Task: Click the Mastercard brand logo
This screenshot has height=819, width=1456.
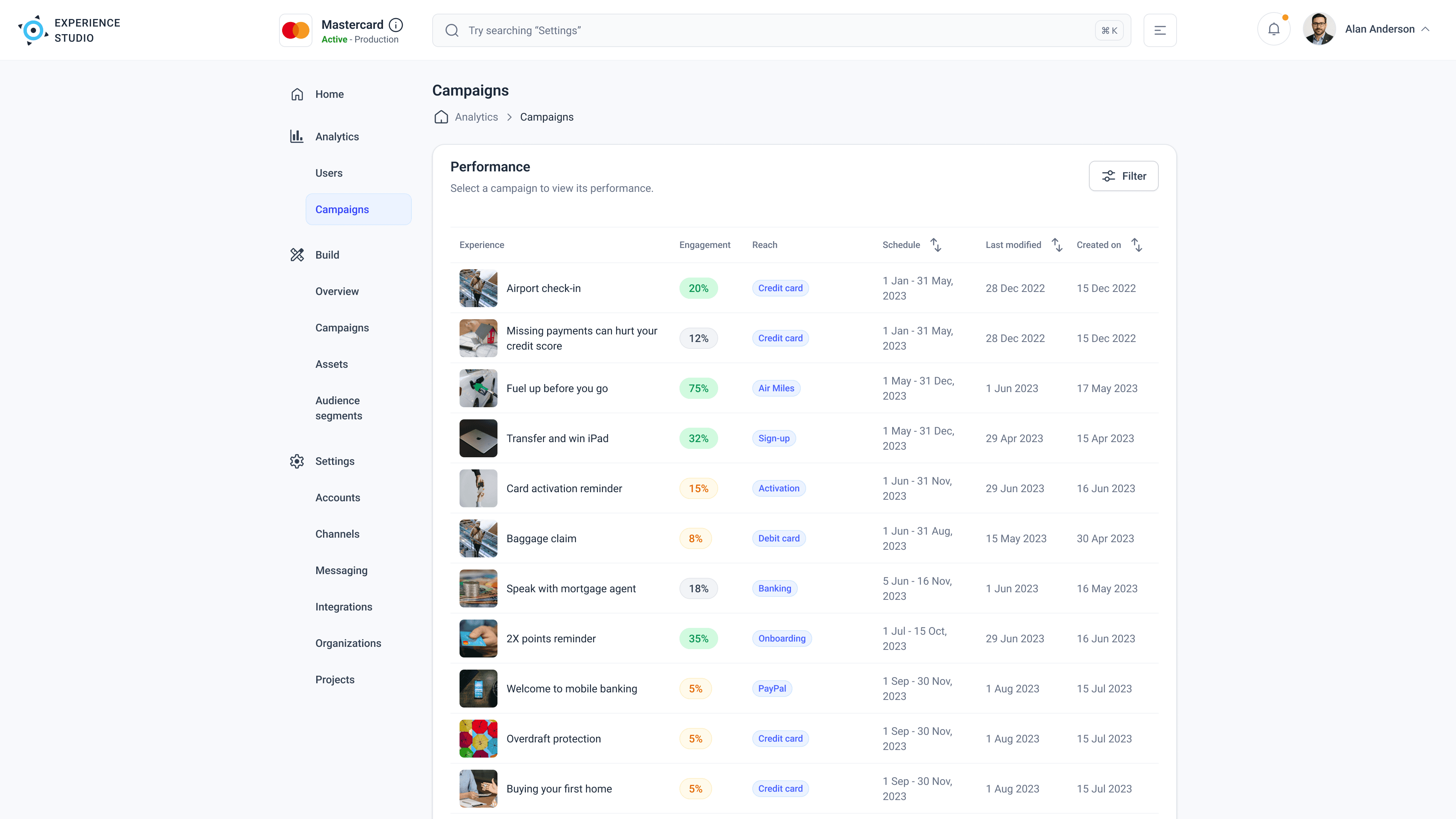Action: pyautogui.click(x=296, y=30)
